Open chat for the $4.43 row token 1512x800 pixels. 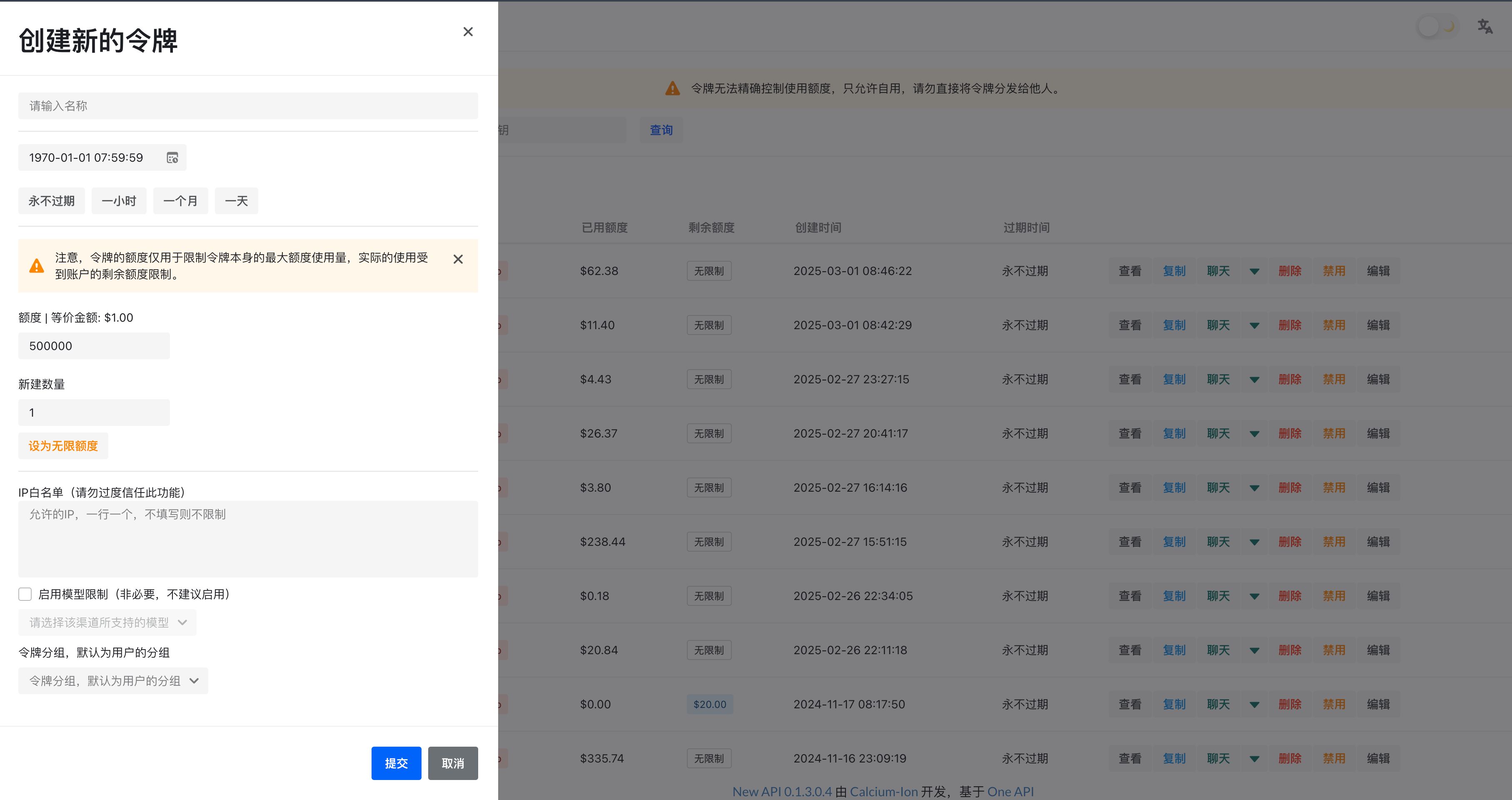coord(1218,380)
